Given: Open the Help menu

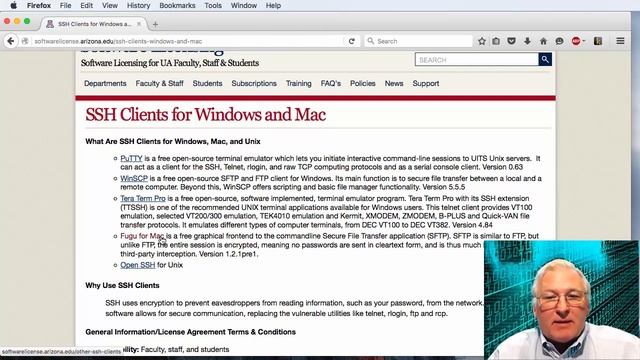Looking at the screenshot, I should pyautogui.click(x=273, y=6).
